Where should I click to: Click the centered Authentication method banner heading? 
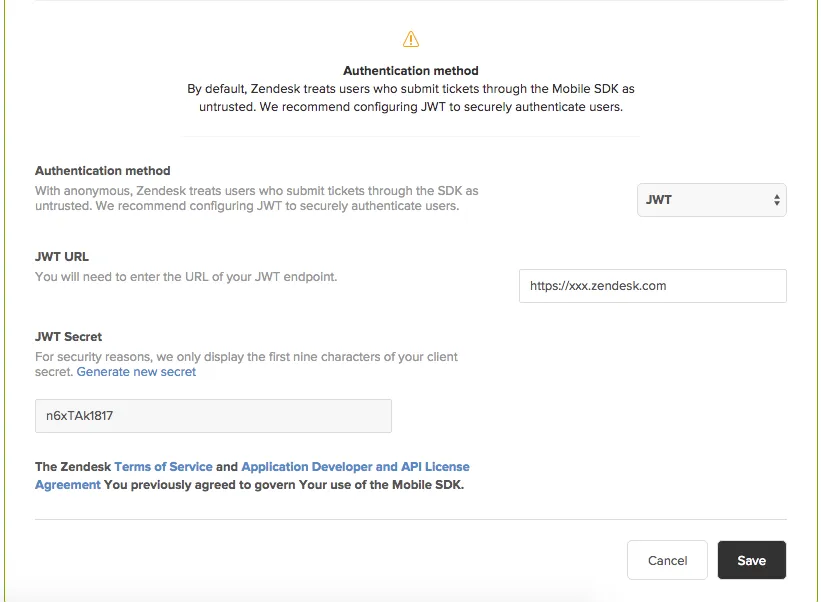(410, 71)
